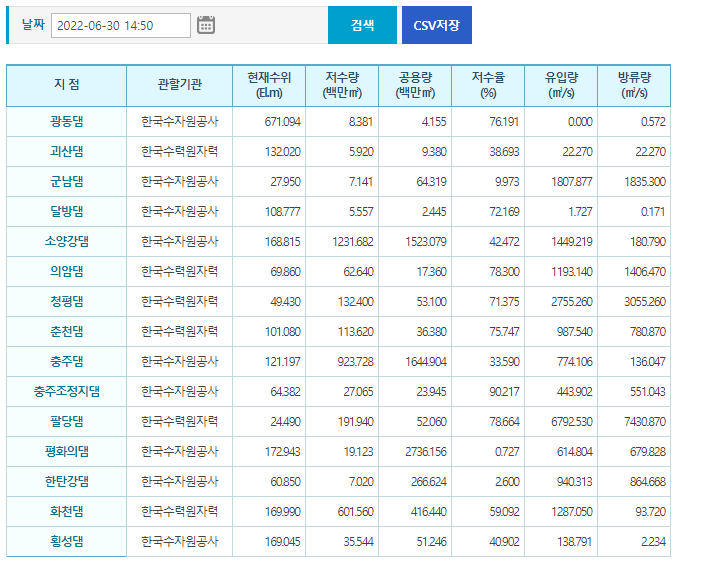Click the 팔당댐 dam name
Image resolution: width=728 pixels, height=565 pixels.
67,422
